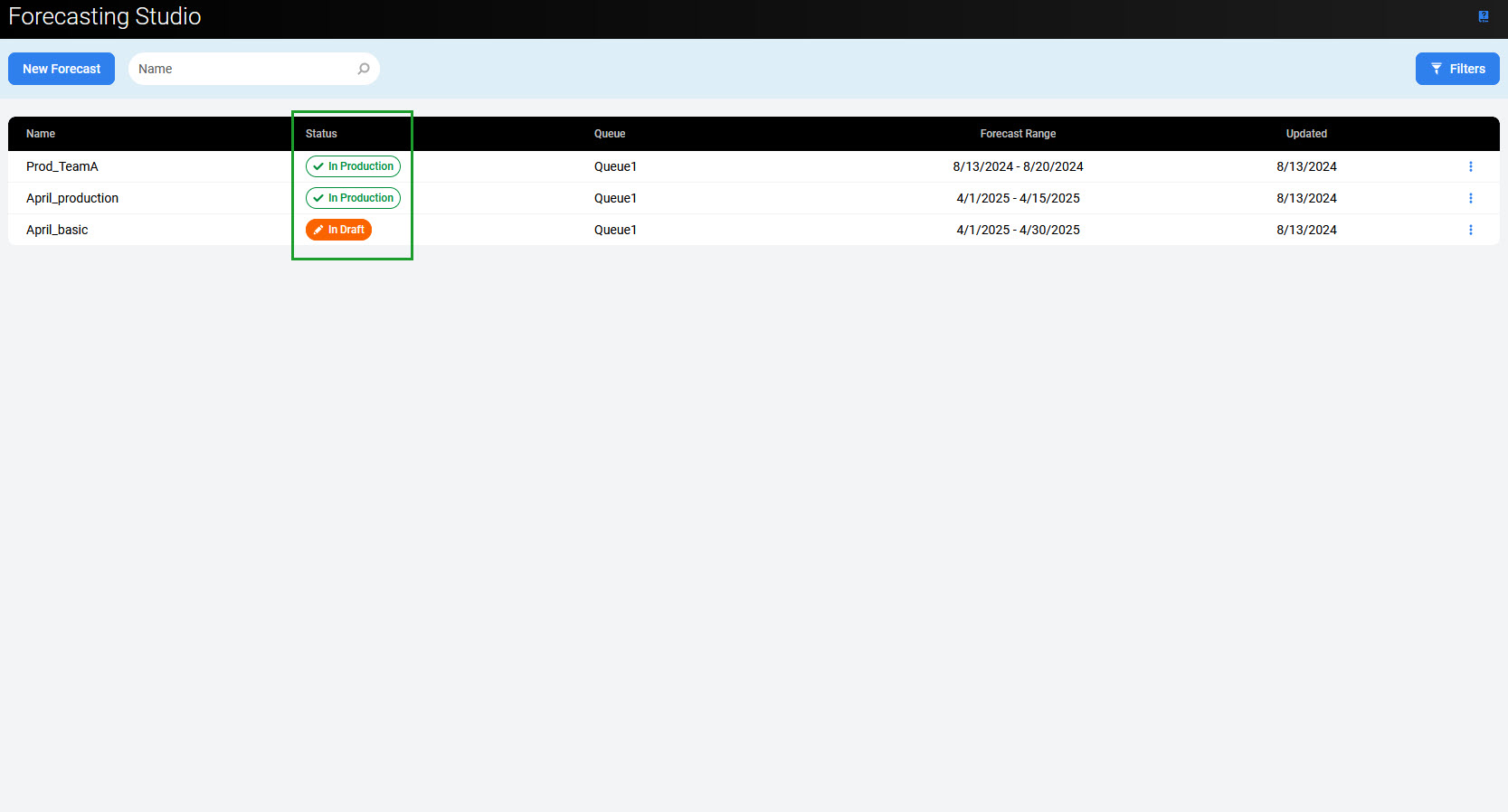1508x812 pixels.
Task: Open the April_production forecast
Action: [72, 198]
